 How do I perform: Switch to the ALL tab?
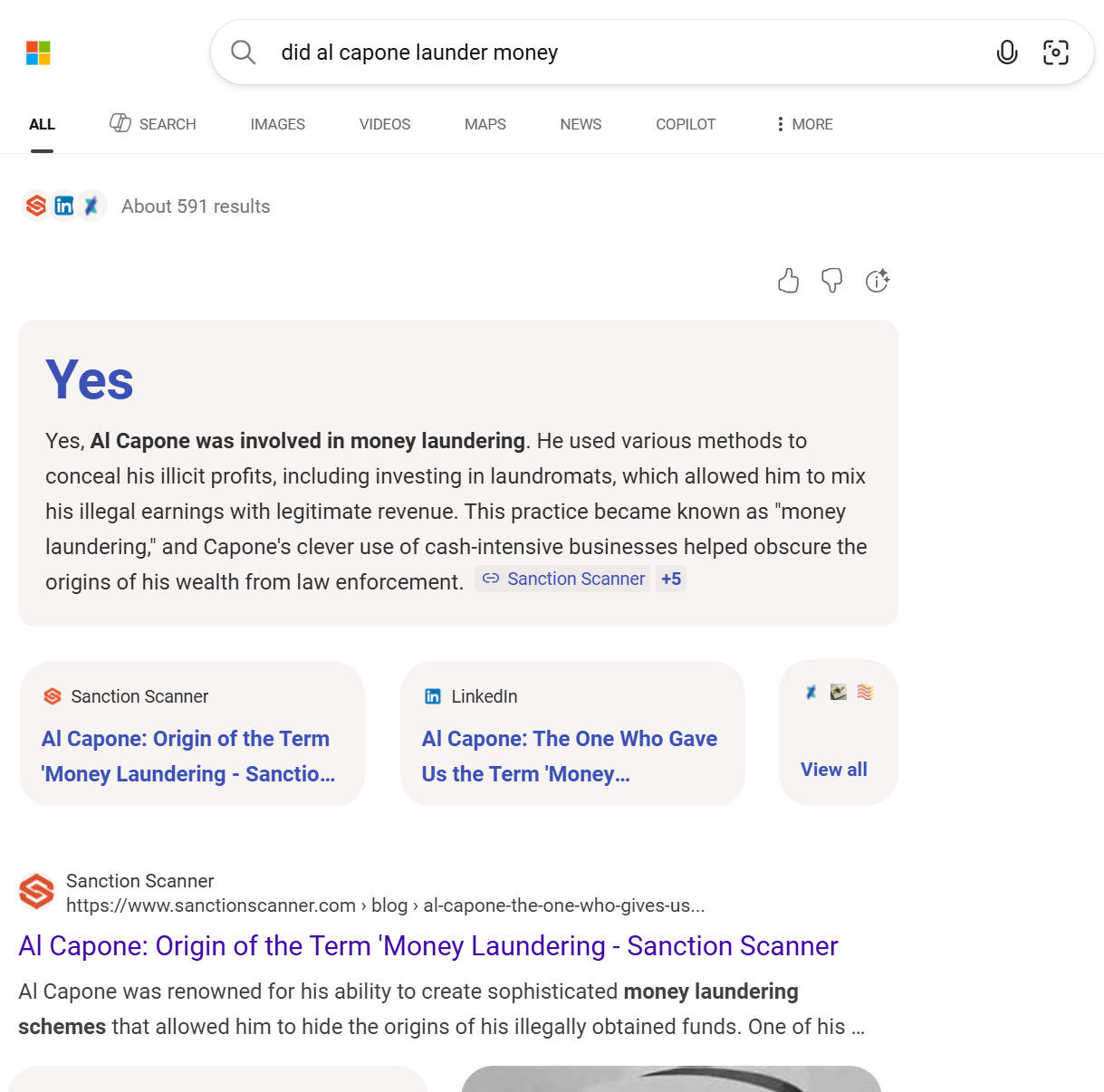(42, 124)
